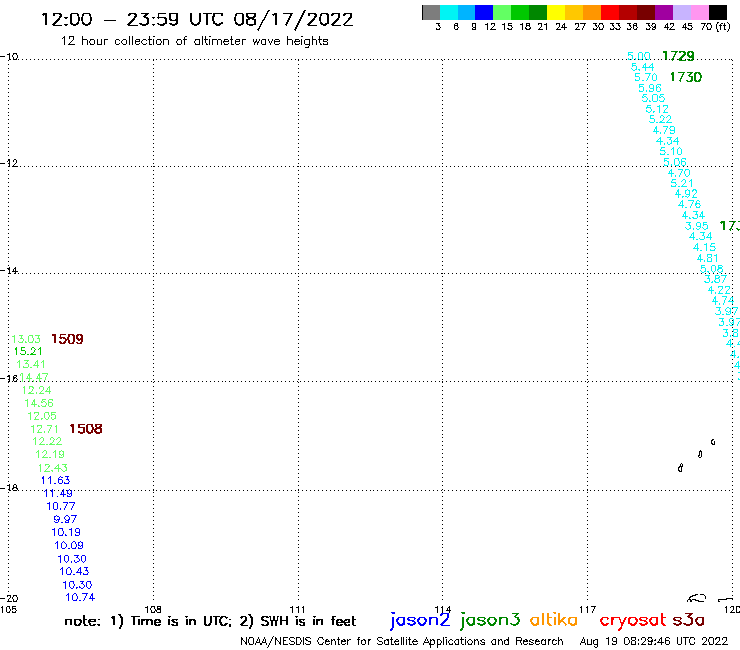Click the black legend color swatch
The image size is (740, 650).
click(718, 12)
